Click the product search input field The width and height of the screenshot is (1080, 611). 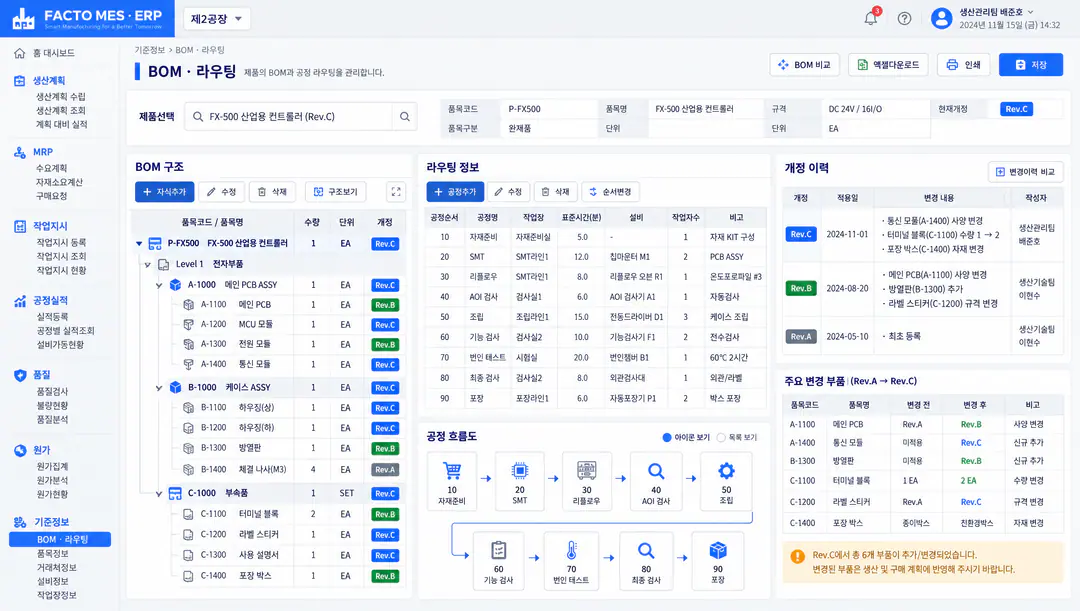tap(289, 116)
